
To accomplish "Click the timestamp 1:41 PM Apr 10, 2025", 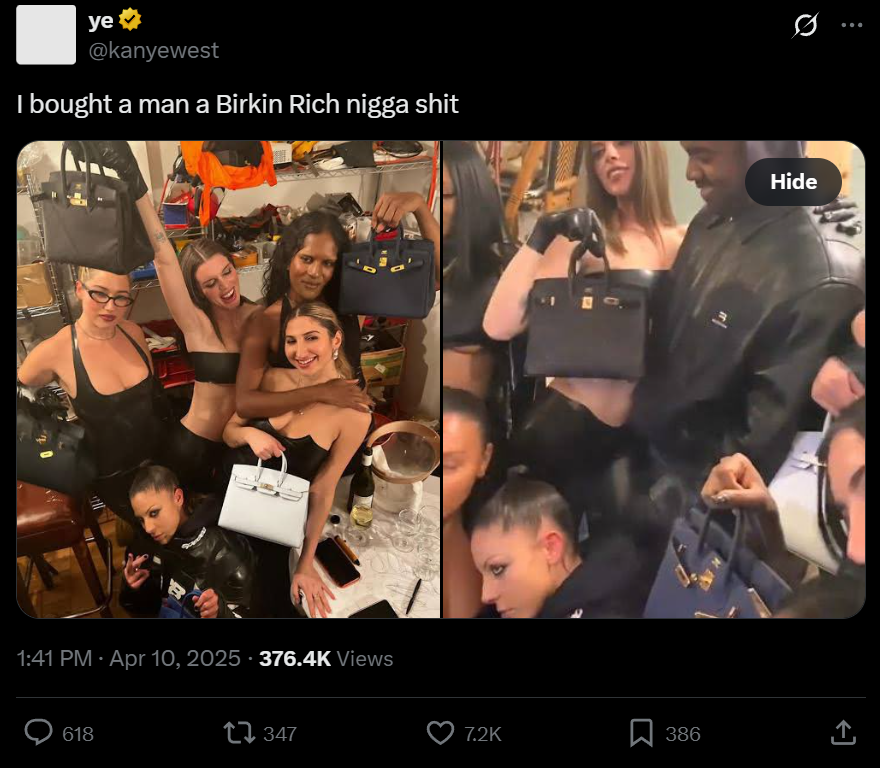I will coord(129,659).
